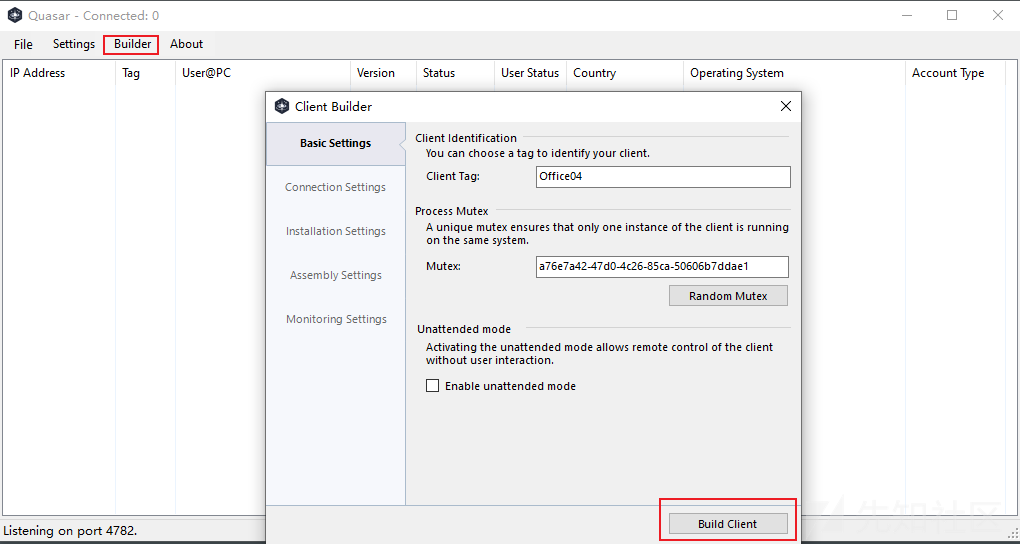
Task: Click the Quasar window title icon
Action: click(x=15, y=15)
